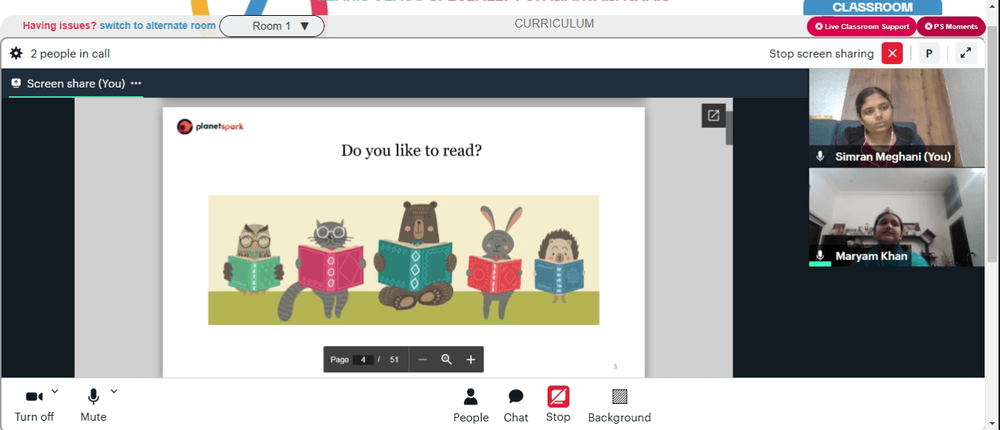
Task: Reset zoom using magnifier icon
Action: pyautogui.click(x=446, y=360)
